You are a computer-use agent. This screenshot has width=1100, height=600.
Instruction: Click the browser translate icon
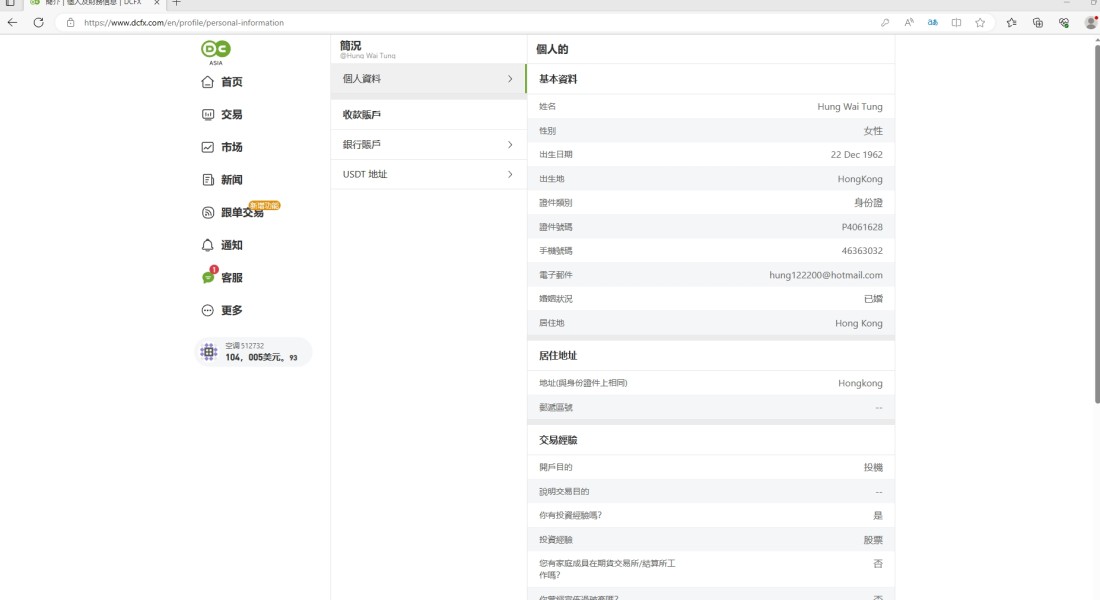(x=932, y=22)
